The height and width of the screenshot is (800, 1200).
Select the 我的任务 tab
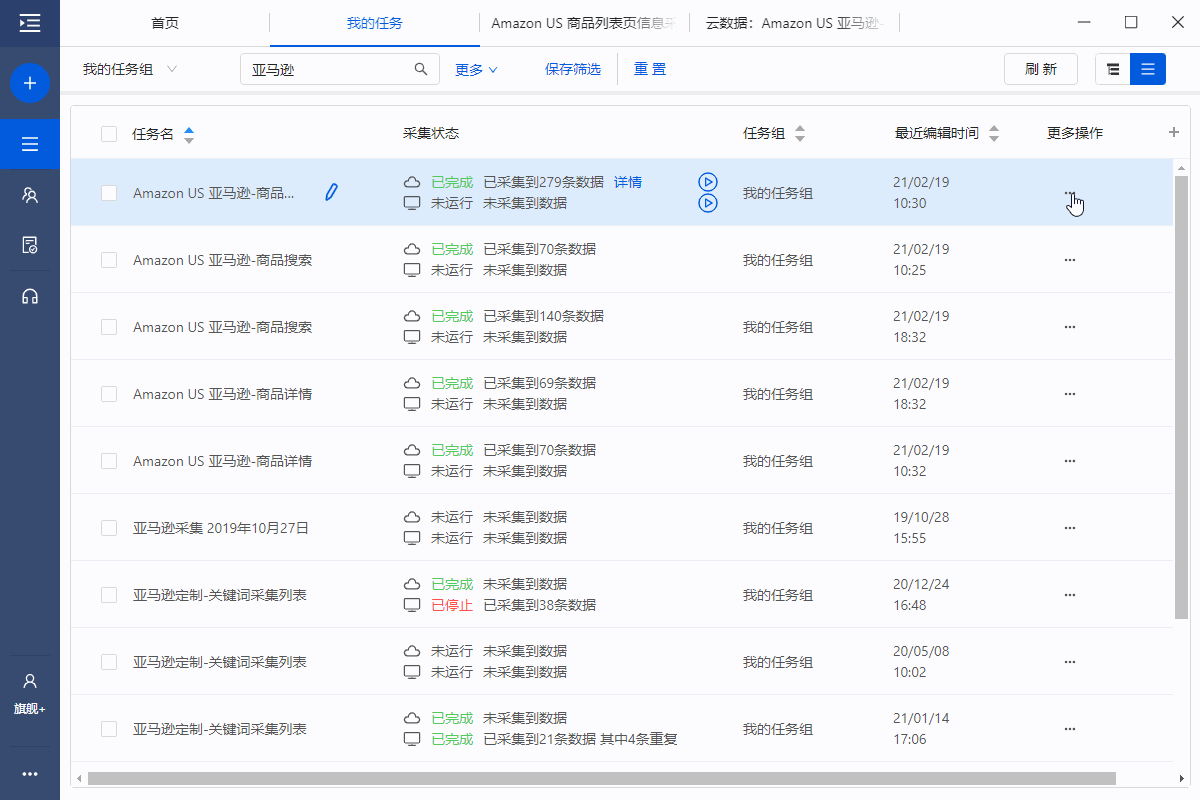[375, 23]
